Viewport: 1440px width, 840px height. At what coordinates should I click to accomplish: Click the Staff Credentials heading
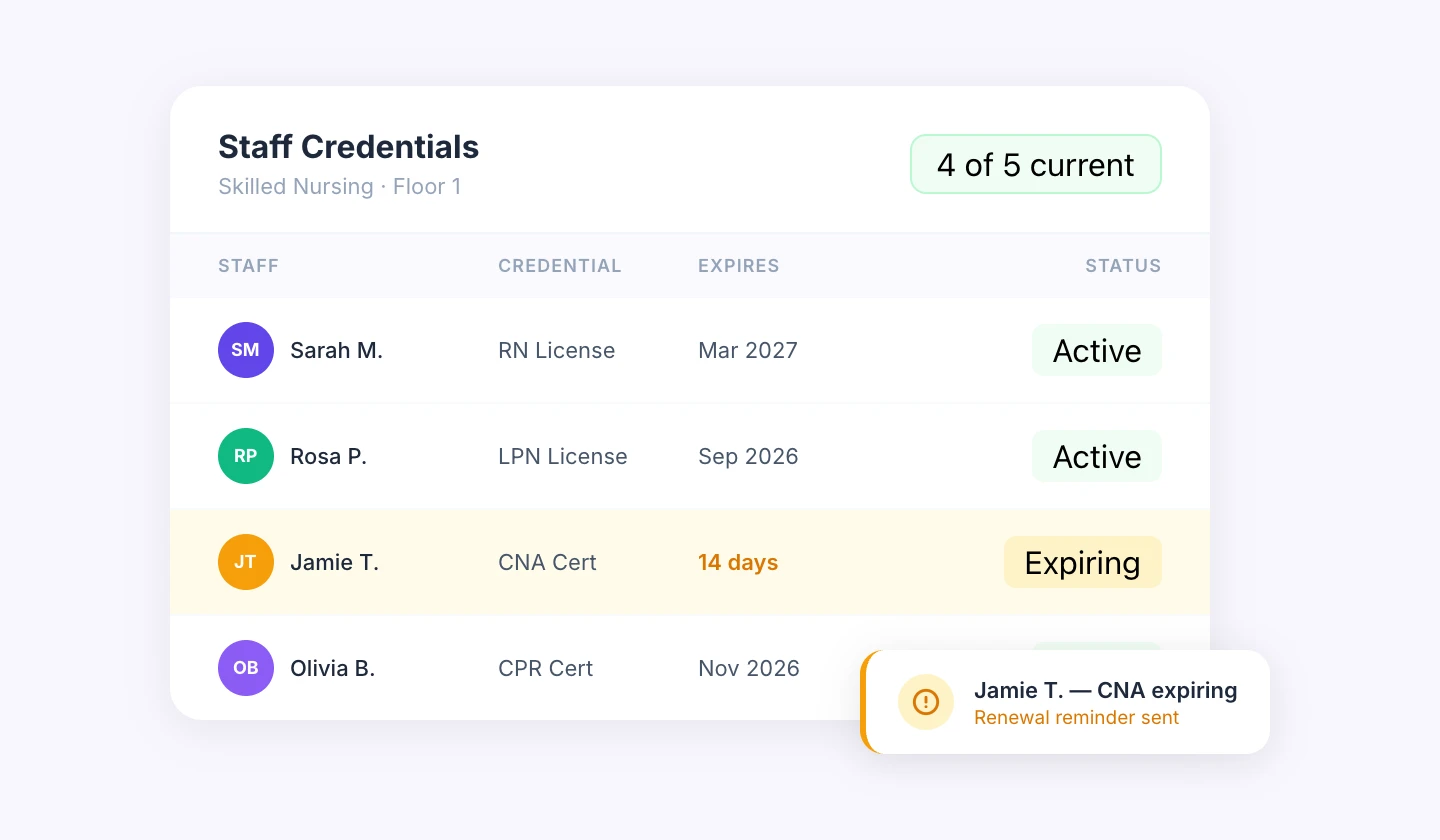[x=348, y=147]
